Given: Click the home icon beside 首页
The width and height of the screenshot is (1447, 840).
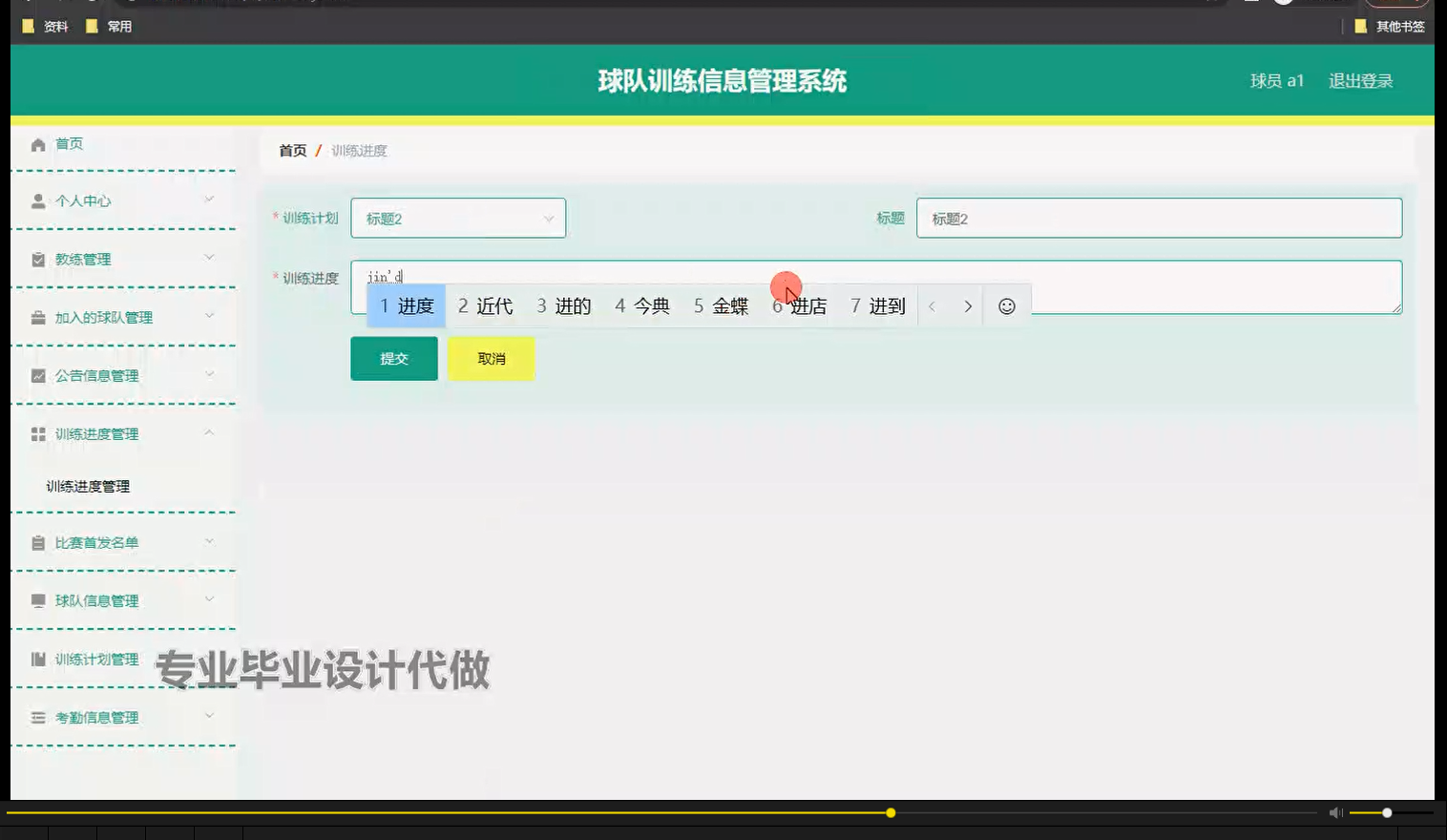Looking at the screenshot, I should (37, 143).
